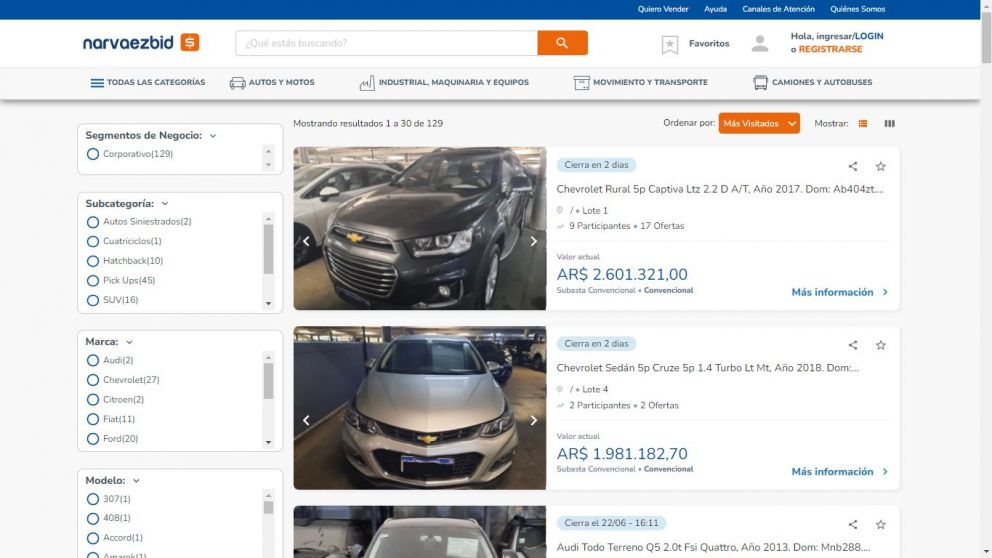992x558 pixels.
Task: Favorite the Chevrolet Captiva listing star
Action: coord(881,166)
